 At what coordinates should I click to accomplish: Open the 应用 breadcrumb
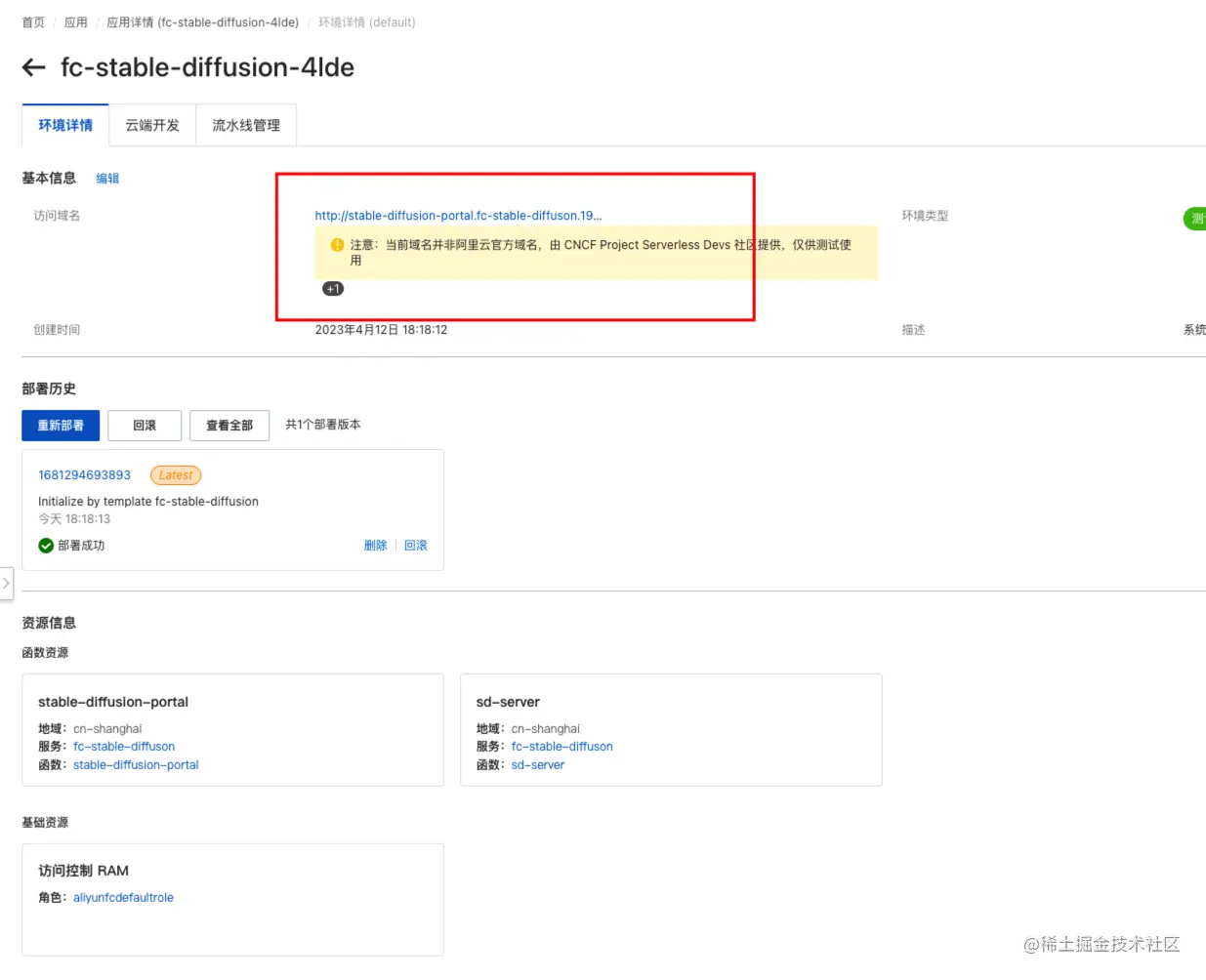pyautogui.click(x=76, y=22)
